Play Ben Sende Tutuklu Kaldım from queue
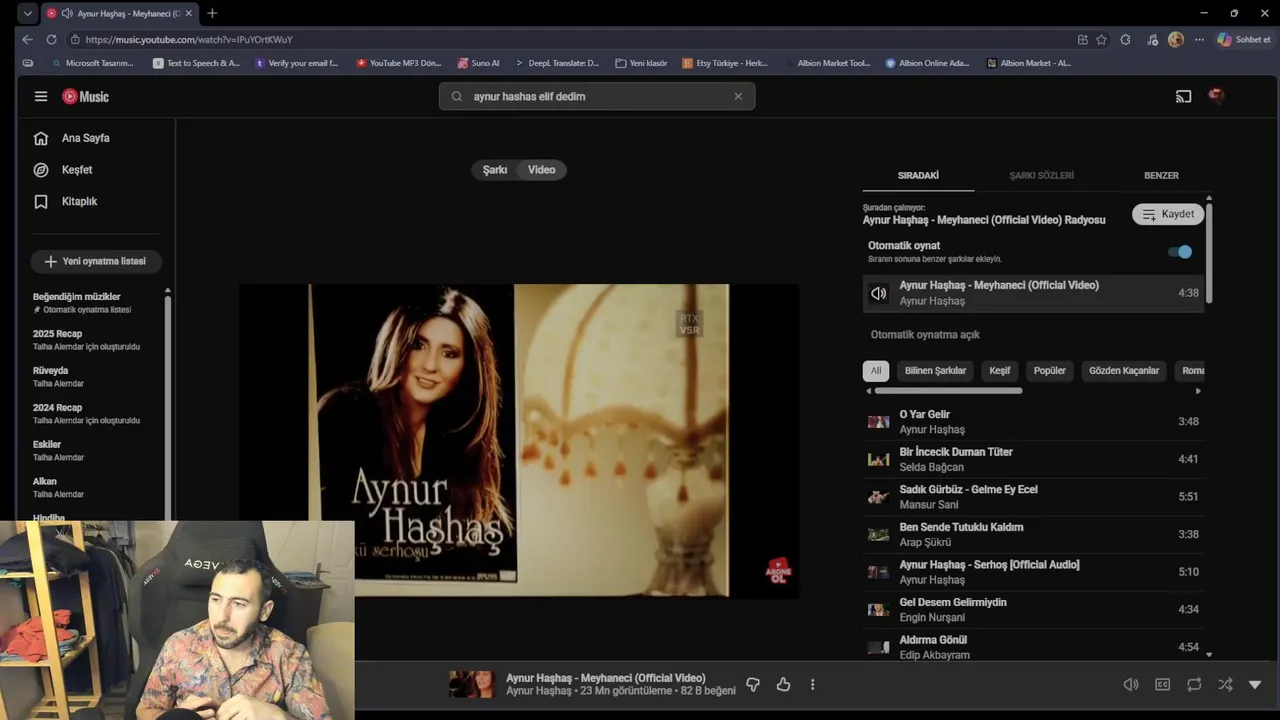The image size is (1280, 720). (1033, 534)
